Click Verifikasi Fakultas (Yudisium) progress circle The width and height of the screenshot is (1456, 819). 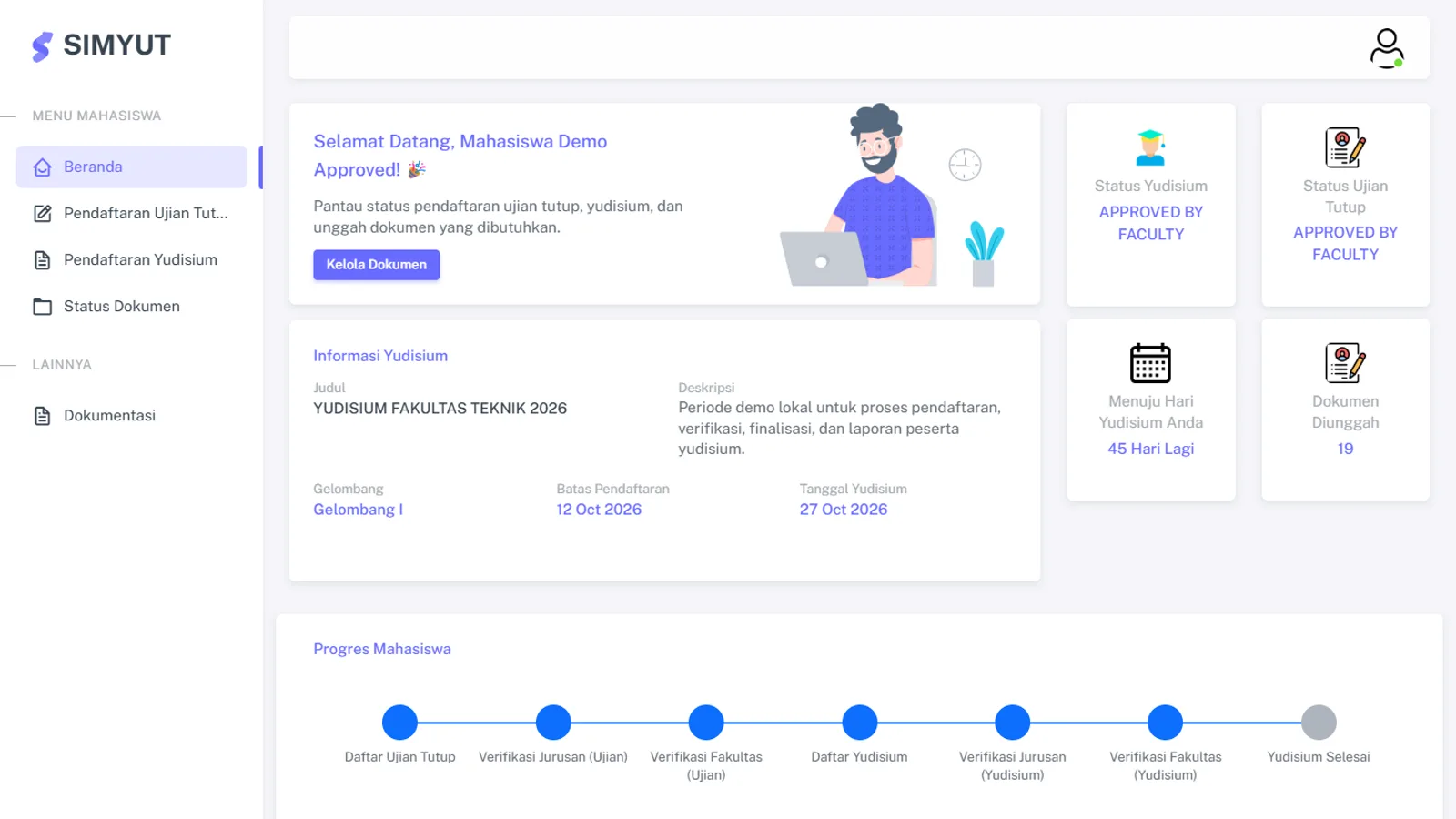point(1165,723)
